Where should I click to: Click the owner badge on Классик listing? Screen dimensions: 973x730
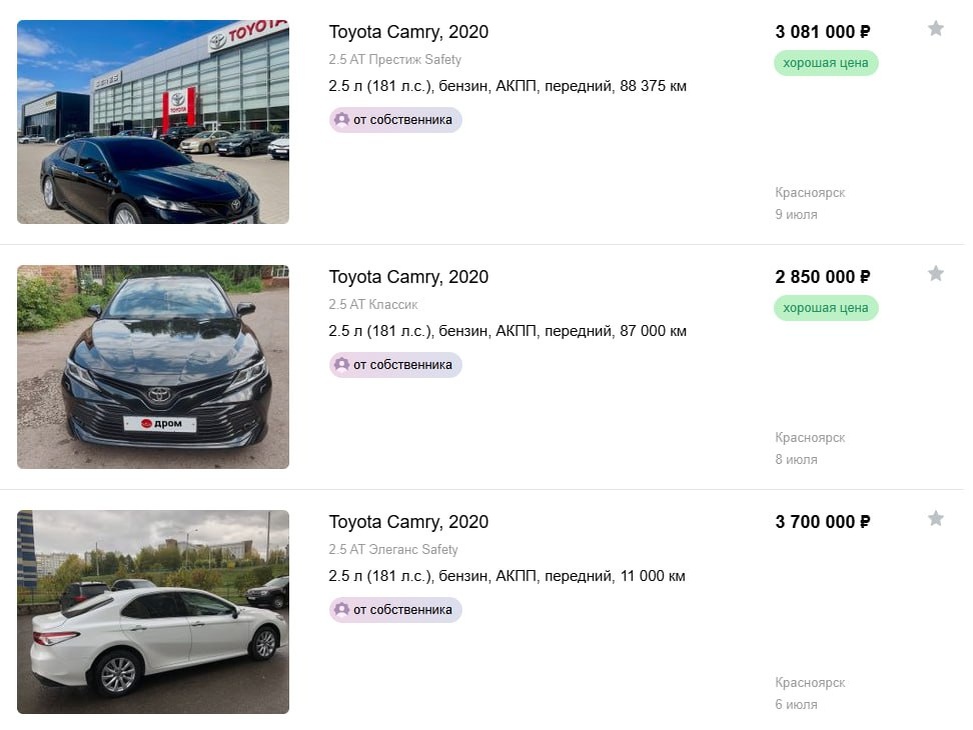(395, 365)
